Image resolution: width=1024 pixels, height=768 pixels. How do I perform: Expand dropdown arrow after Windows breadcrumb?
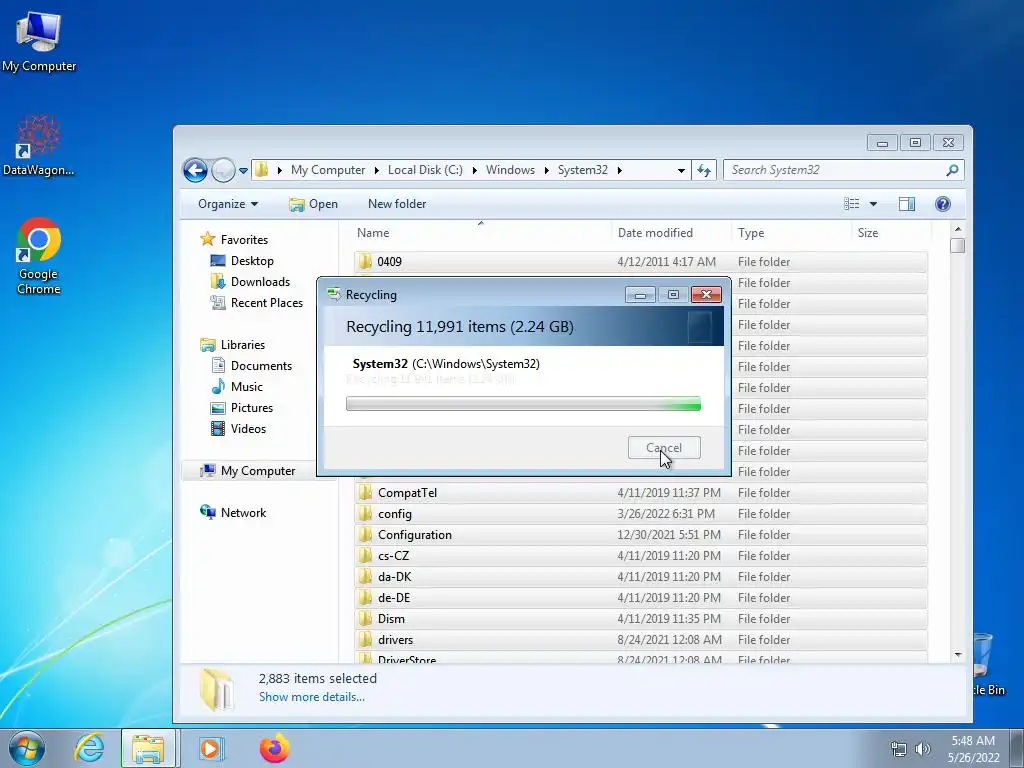(x=547, y=170)
